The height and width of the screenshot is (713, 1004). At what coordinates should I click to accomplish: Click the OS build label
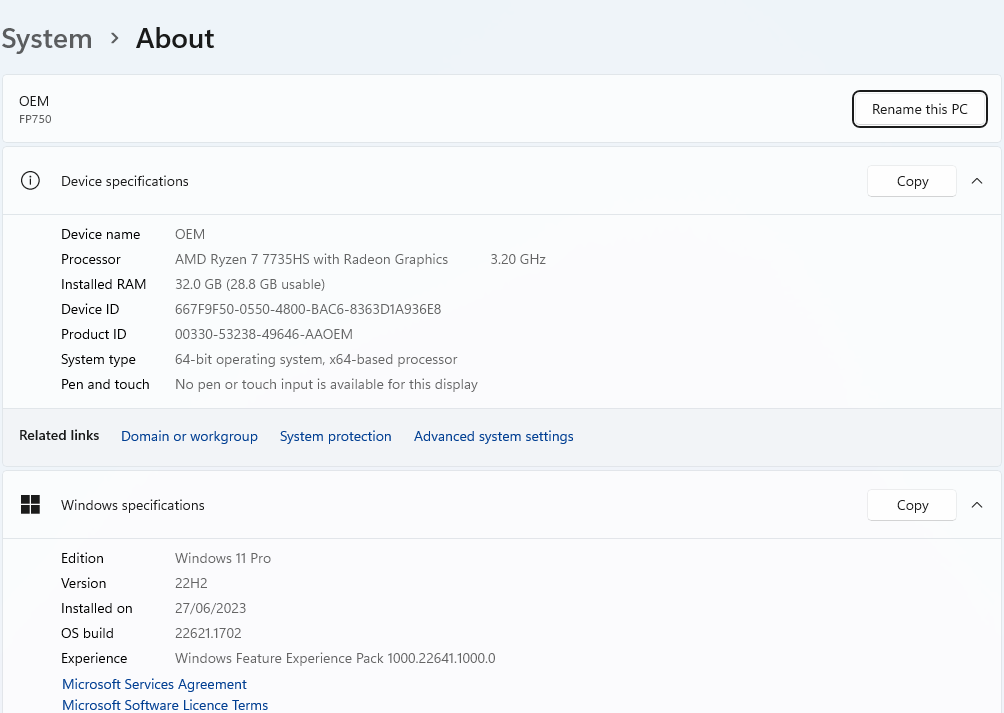87,633
